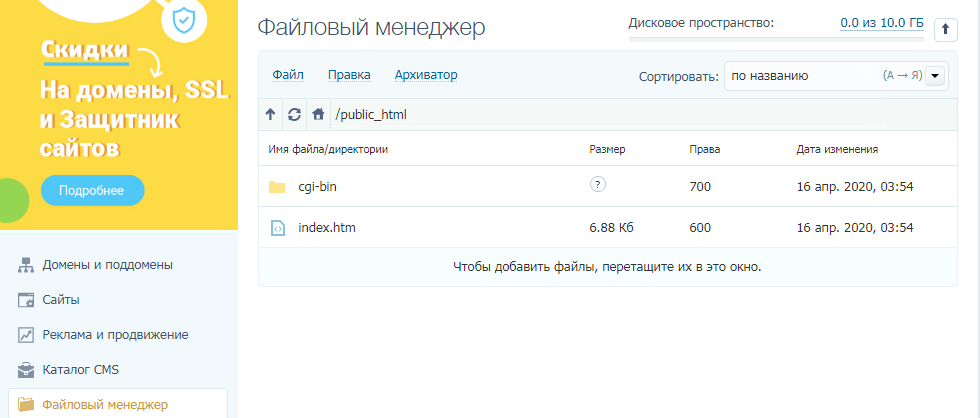980x418 pixels.
Task: Open the Архиватор menu
Action: (x=426, y=75)
